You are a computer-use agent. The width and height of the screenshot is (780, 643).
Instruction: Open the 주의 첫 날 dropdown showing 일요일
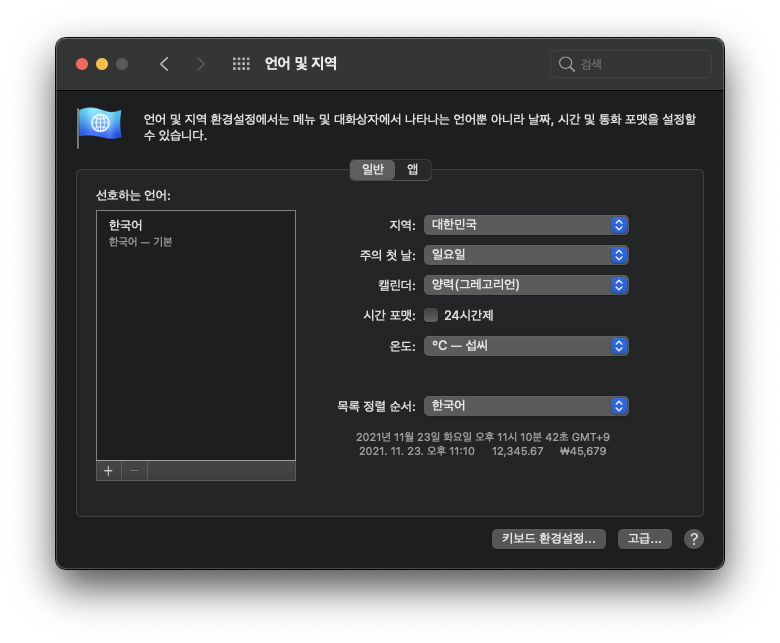pos(526,255)
